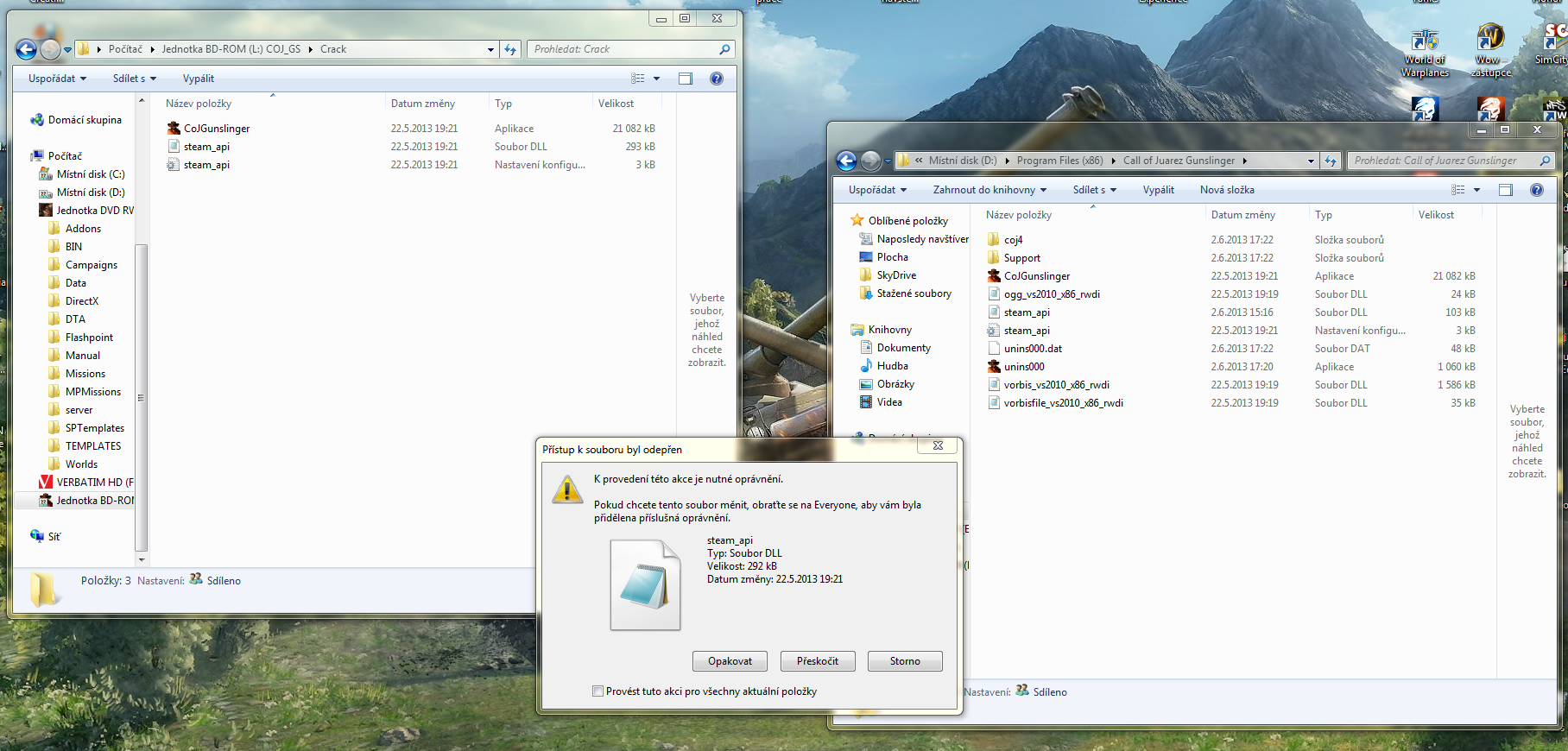Click the Back arrow in Crack window
The height and width of the screenshot is (751, 1568).
[27, 50]
